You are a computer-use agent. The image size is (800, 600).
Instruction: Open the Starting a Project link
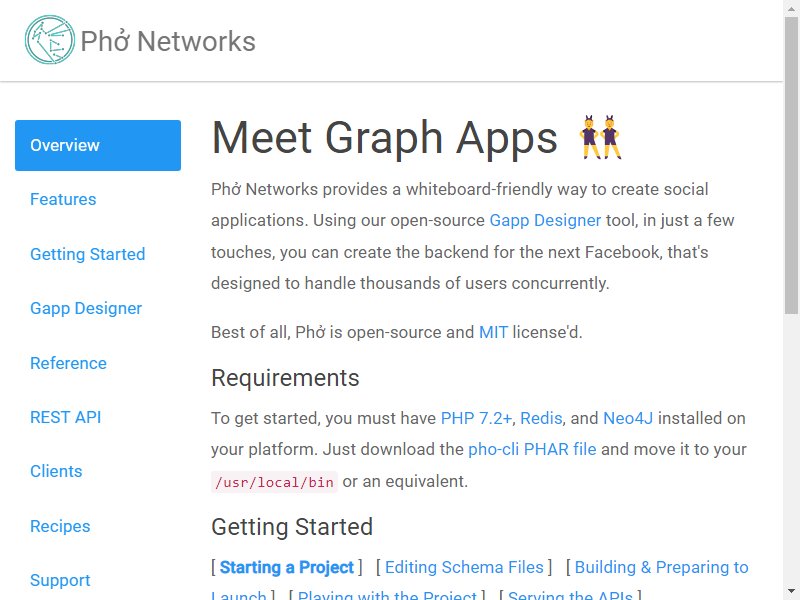[287, 567]
